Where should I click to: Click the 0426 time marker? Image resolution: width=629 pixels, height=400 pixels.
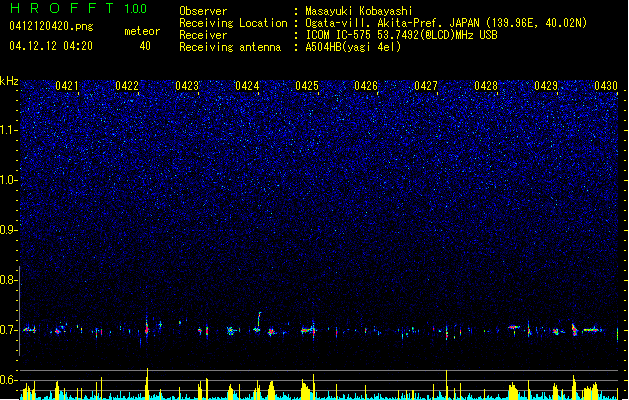coord(366,86)
